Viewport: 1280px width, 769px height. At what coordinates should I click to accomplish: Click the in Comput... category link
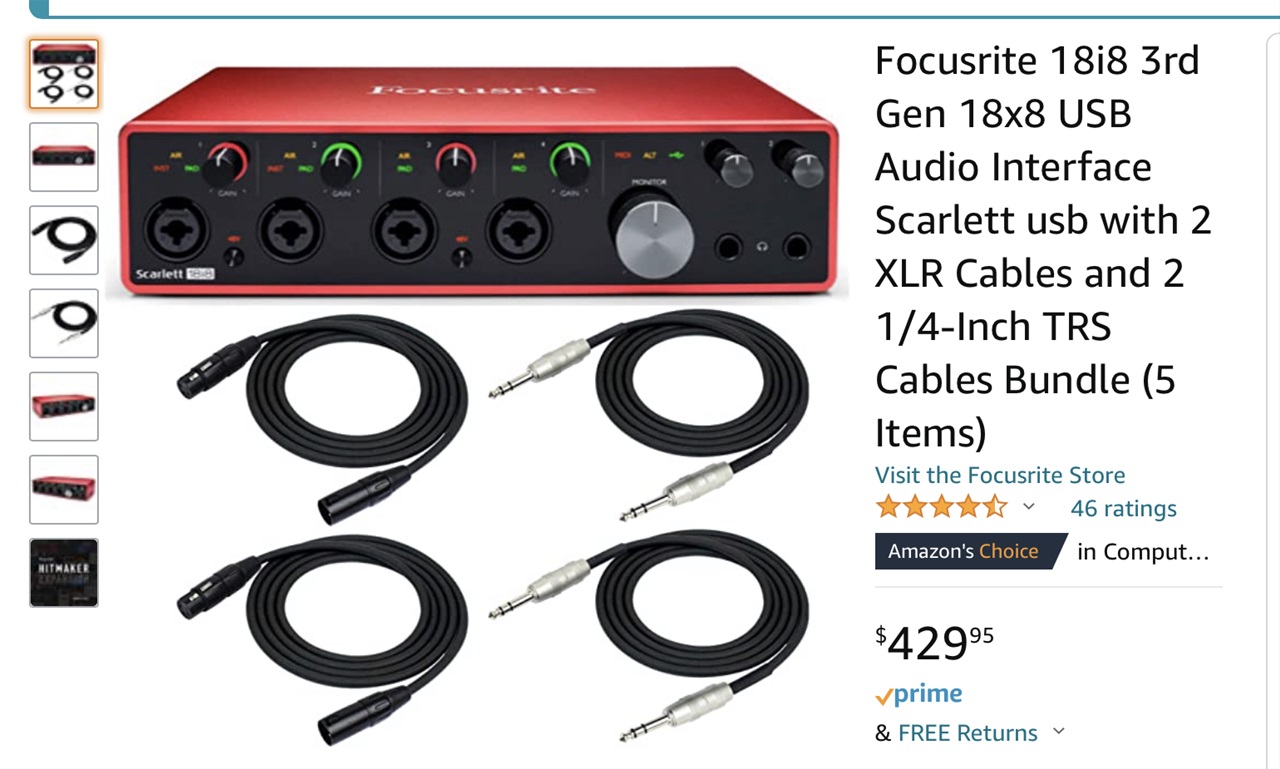pyautogui.click(x=1143, y=552)
